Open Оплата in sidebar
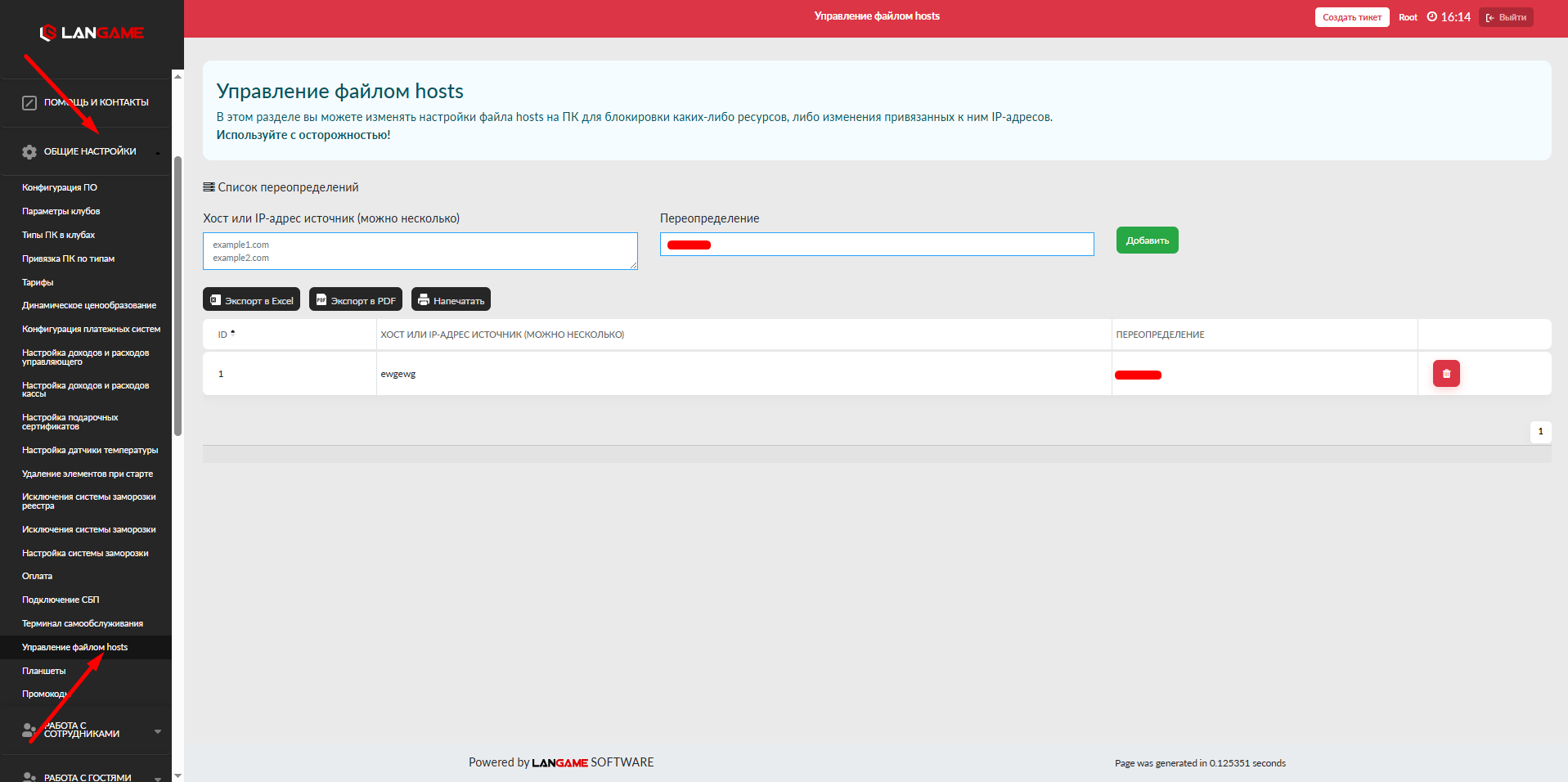 click(37, 576)
